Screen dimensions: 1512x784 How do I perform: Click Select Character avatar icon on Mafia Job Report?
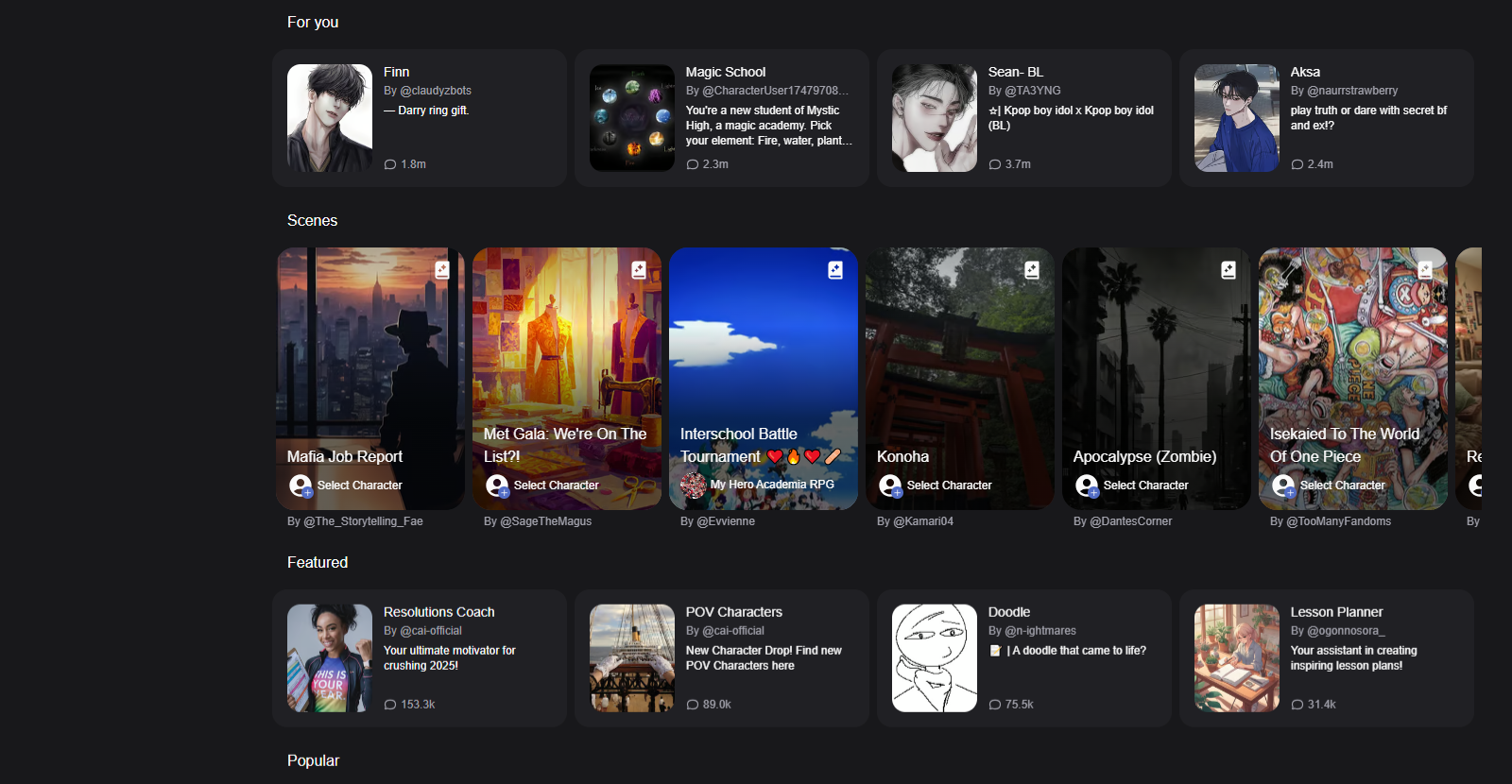[301, 486]
